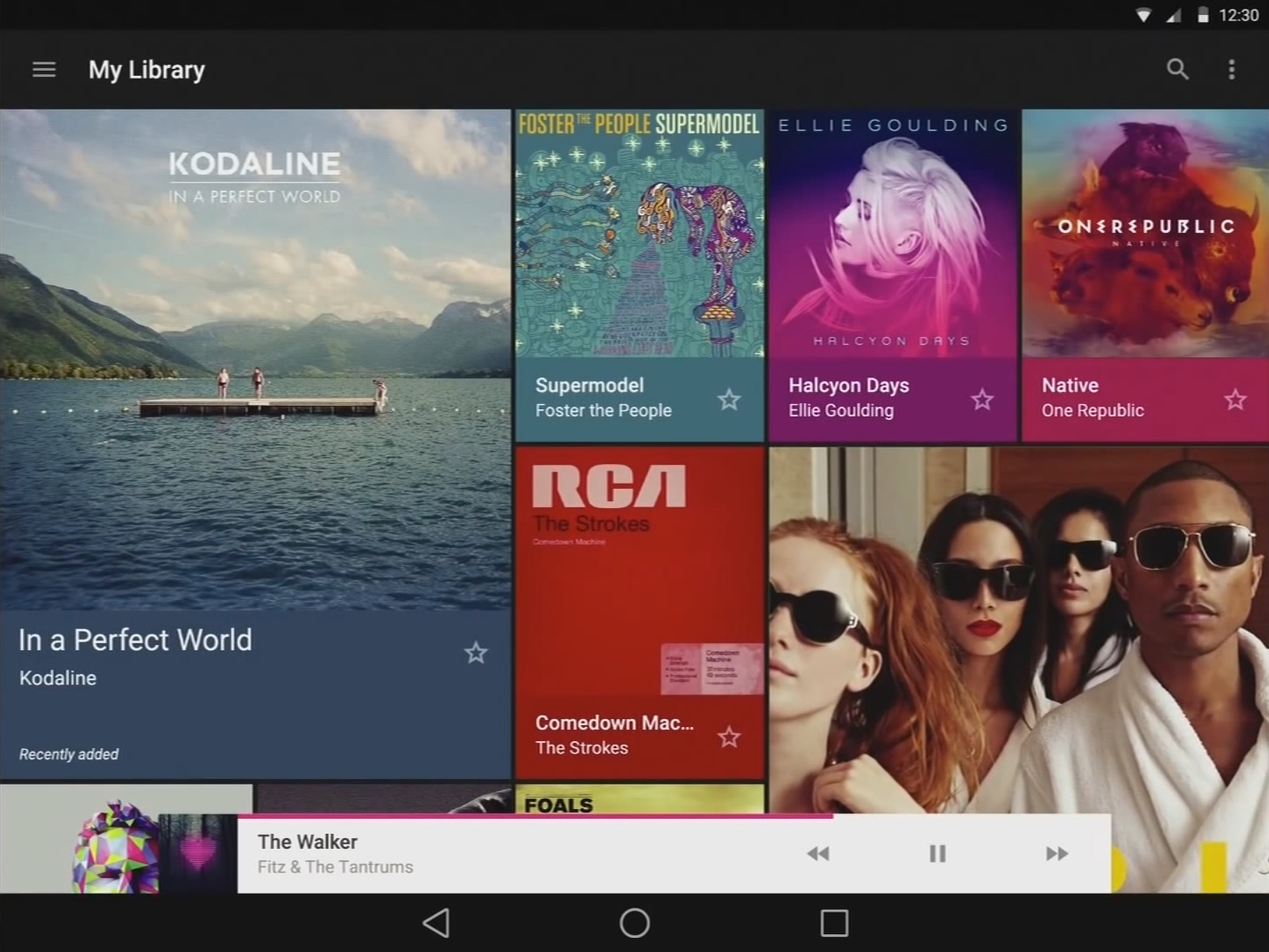Star the Comedown Machine album
Image resolution: width=1269 pixels, height=952 pixels.
729,737
